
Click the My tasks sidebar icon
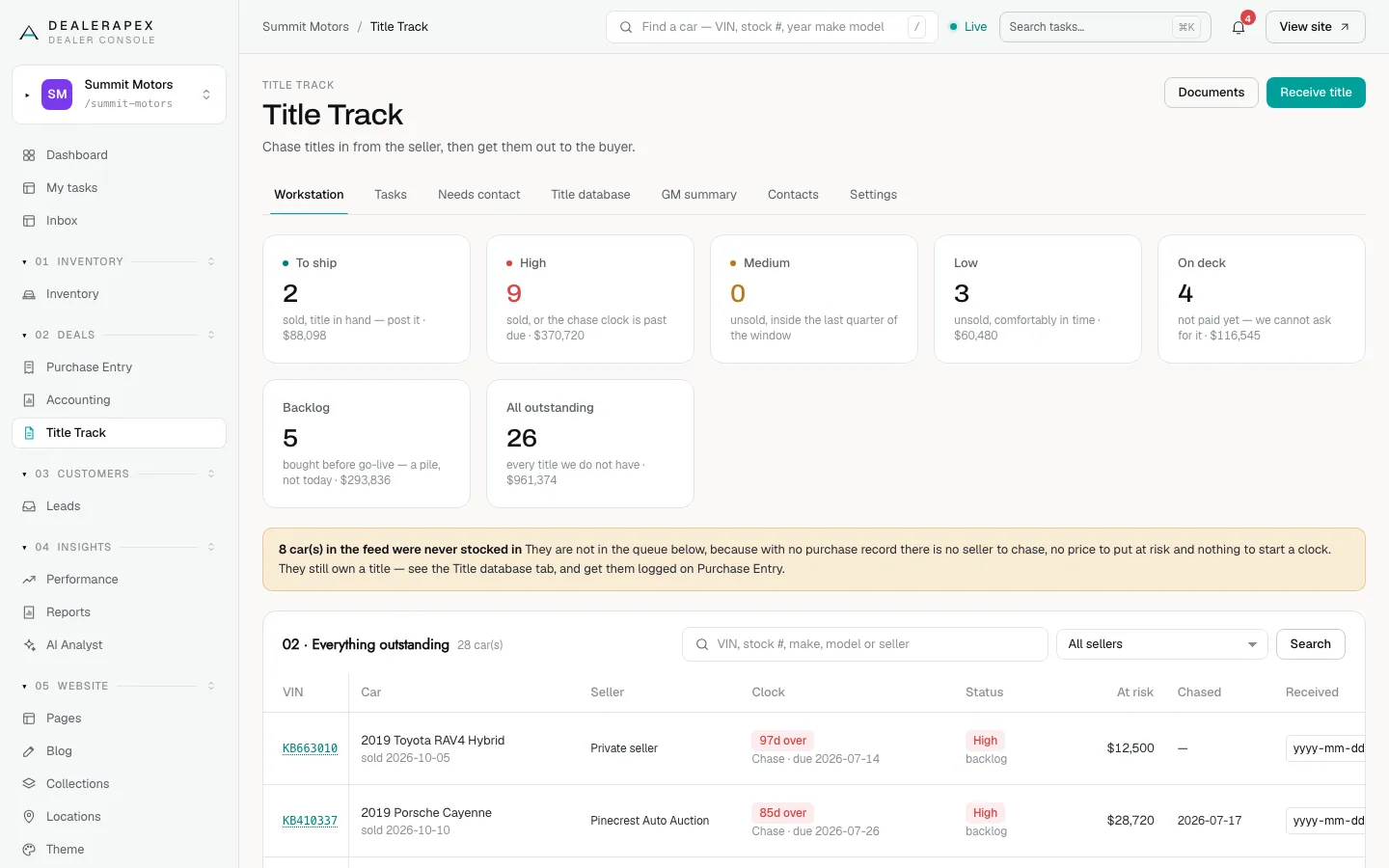[x=29, y=188]
